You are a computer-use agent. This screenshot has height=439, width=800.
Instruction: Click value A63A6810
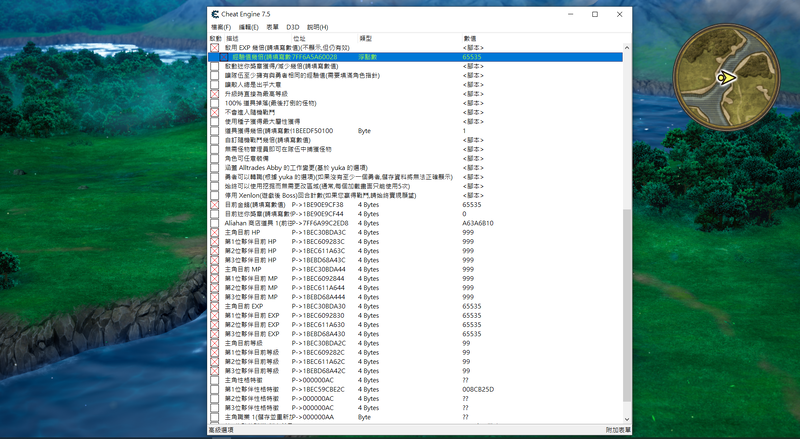point(478,223)
